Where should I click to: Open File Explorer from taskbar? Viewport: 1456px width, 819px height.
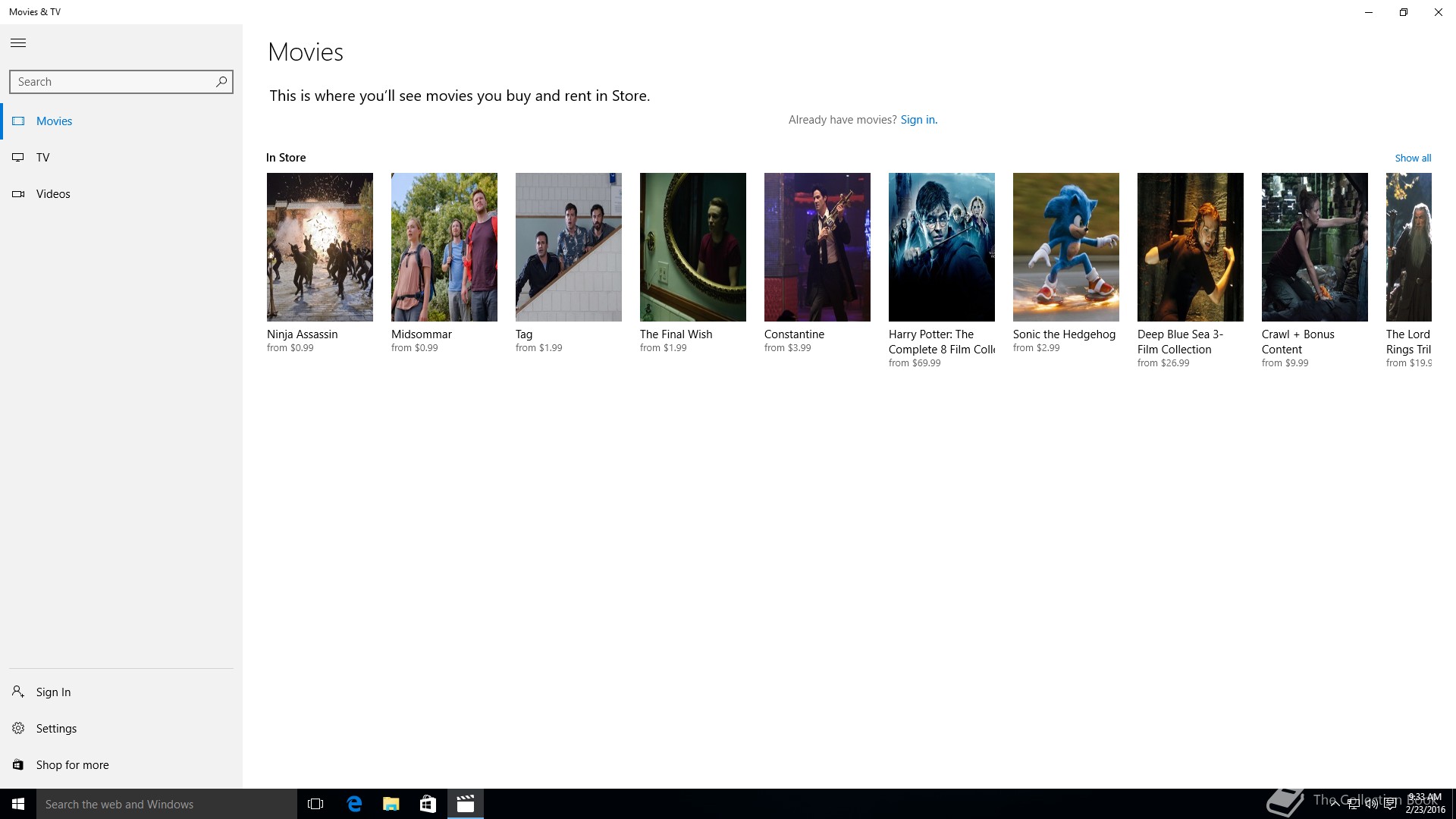(391, 804)
